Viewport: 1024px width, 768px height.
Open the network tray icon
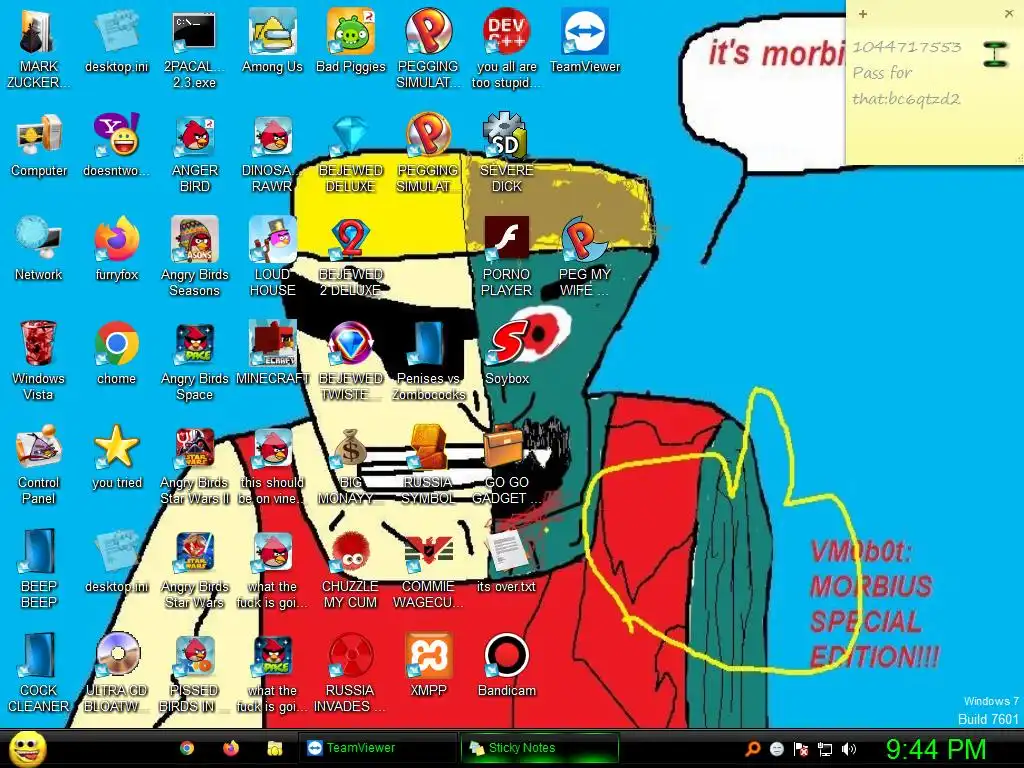click(825, 749)
